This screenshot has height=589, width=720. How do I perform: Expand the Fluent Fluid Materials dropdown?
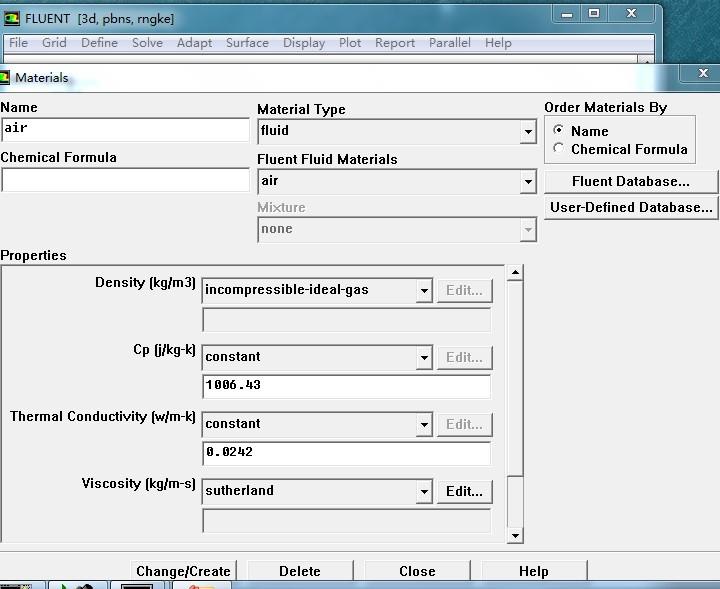tap(528, 182)
